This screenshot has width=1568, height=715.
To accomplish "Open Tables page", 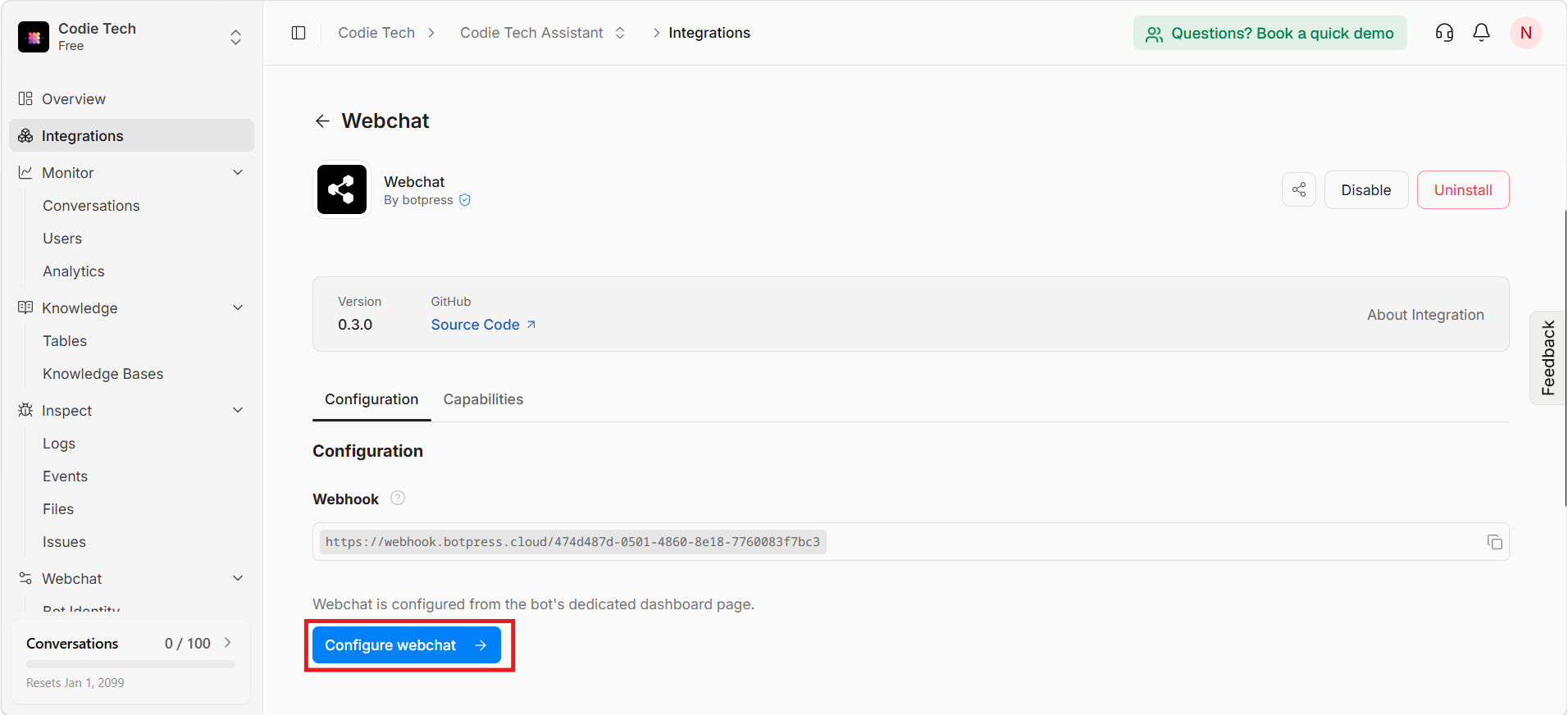I will (x=65, y=341).
